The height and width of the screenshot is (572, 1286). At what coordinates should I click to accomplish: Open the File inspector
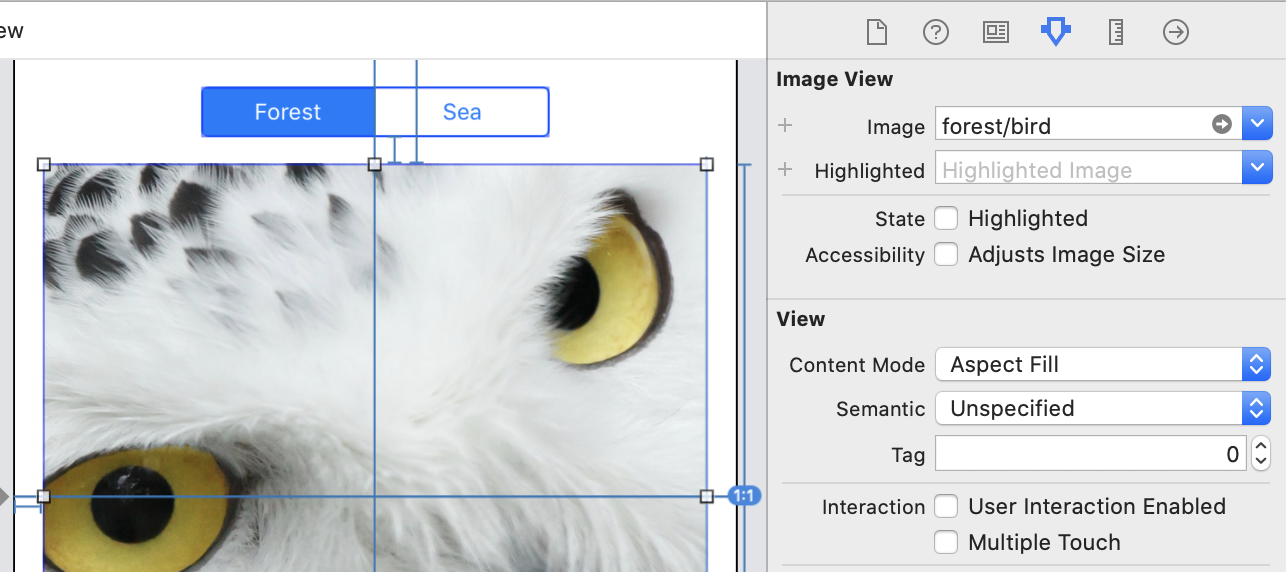pos(876,33)
